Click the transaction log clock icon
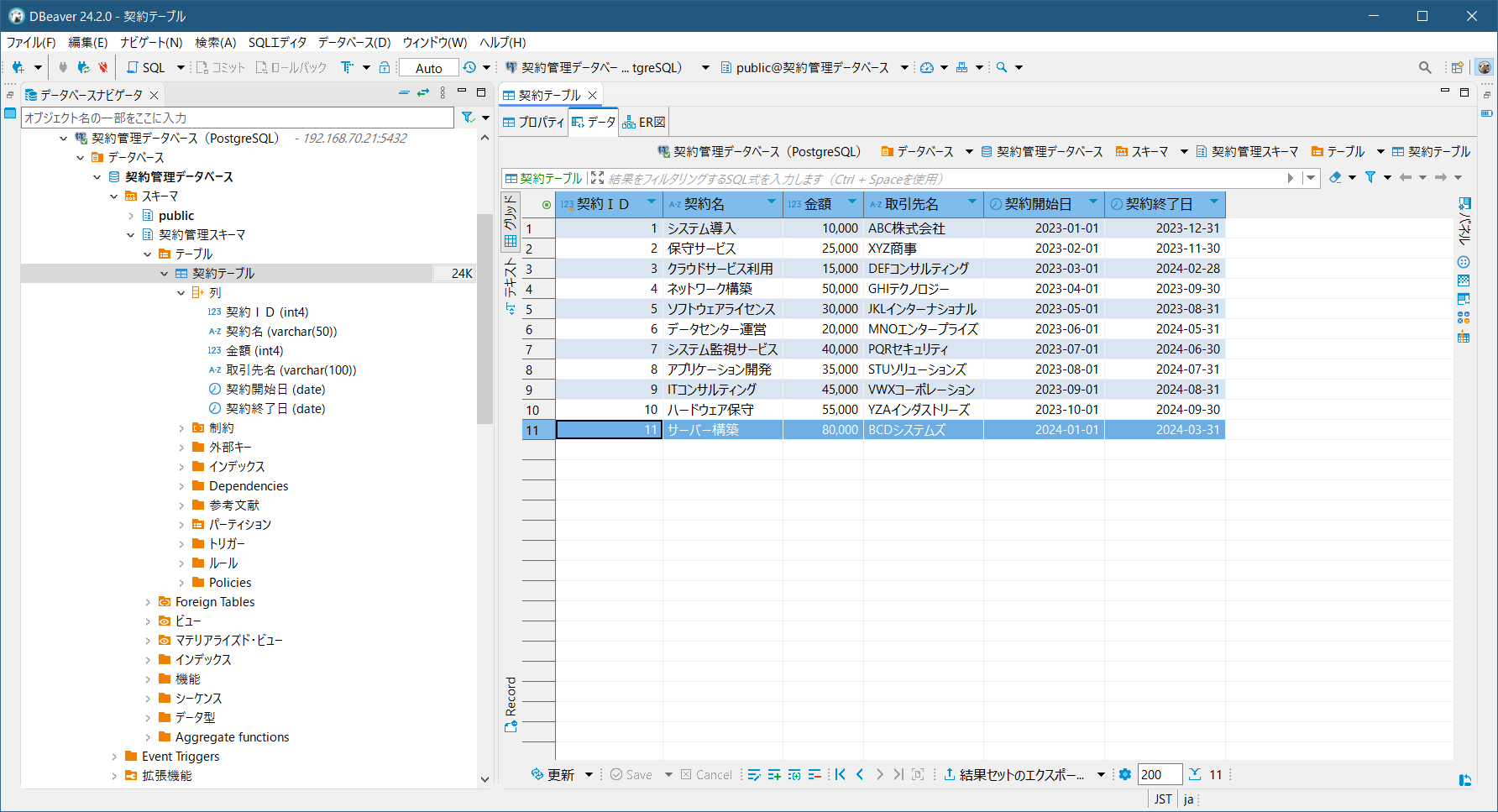 tap(469, 67)
